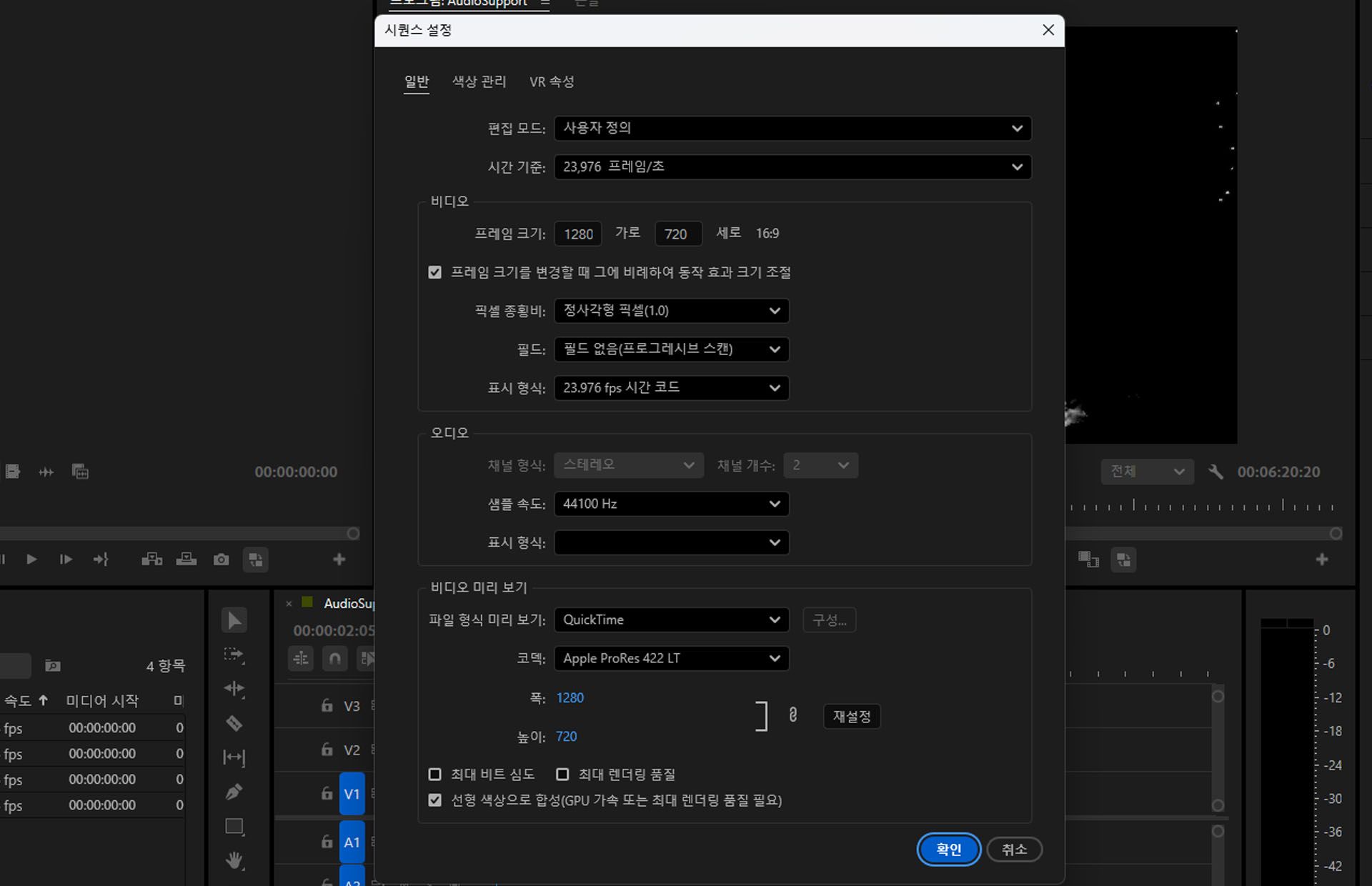The height and width of the screenshot is (886, 1372).
Task: Open the VR 속성 tab
Action: point(552,81)
